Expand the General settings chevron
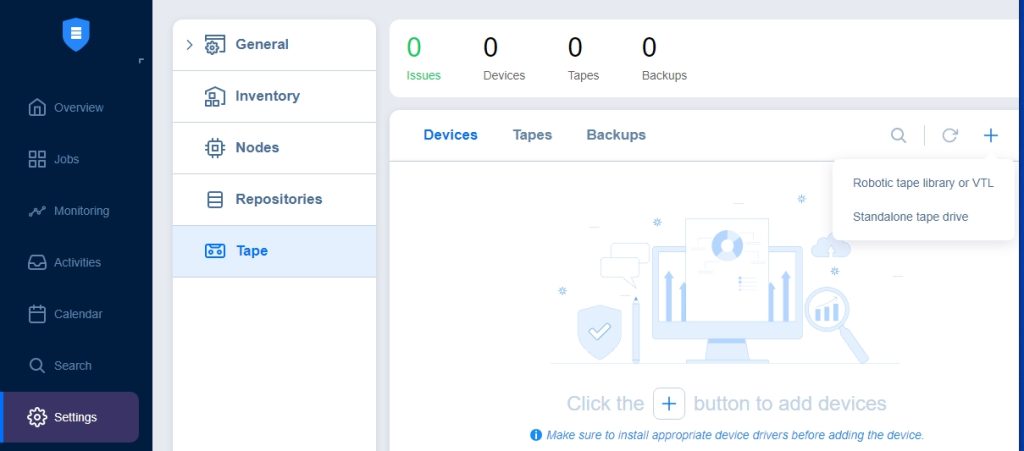The image size is (1024, 451). 189,44
